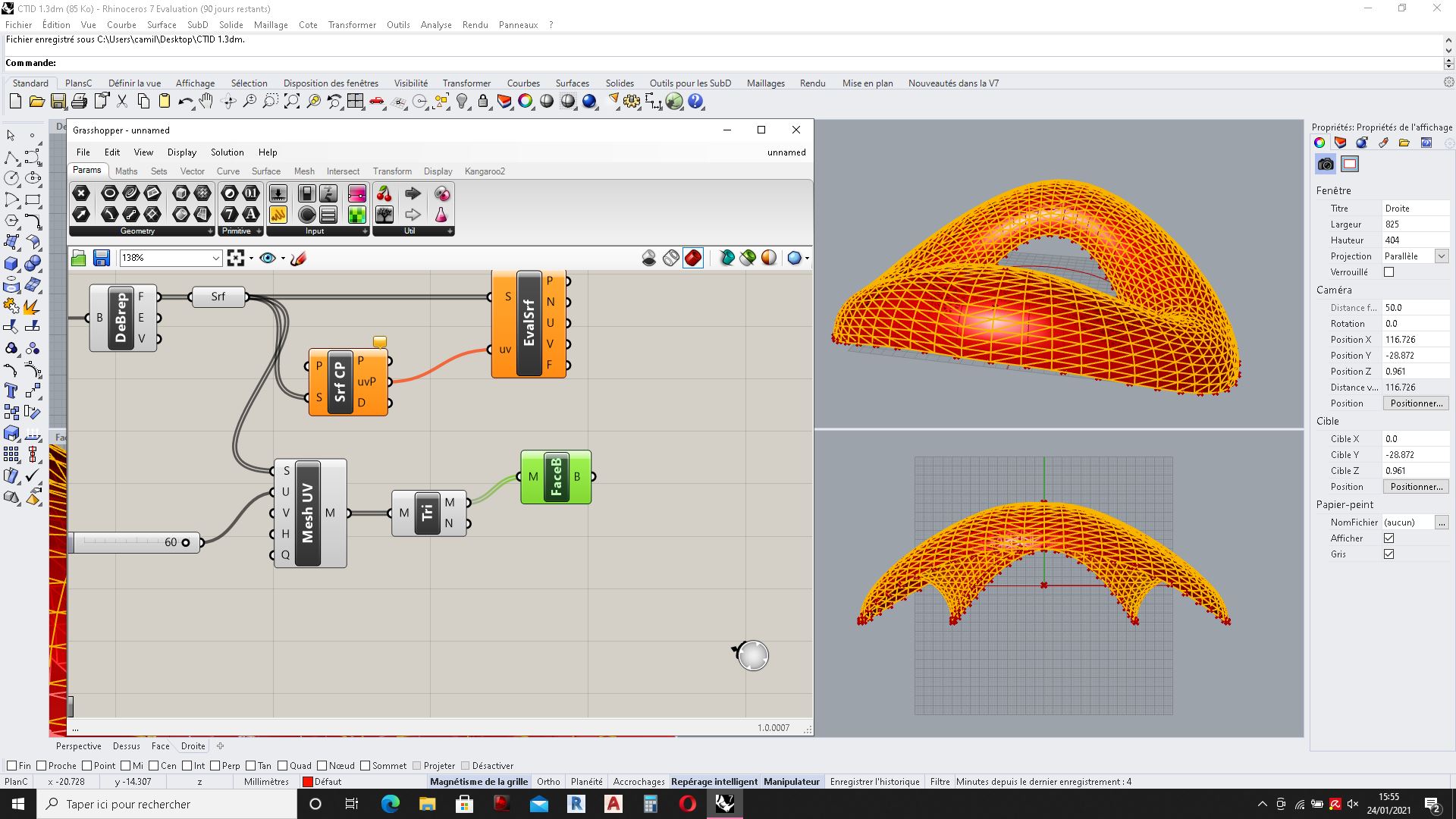This screenshot has height=819, width=1456.
Task: Click the camera icon in properties panel
Action: [x=1326, y=164]
